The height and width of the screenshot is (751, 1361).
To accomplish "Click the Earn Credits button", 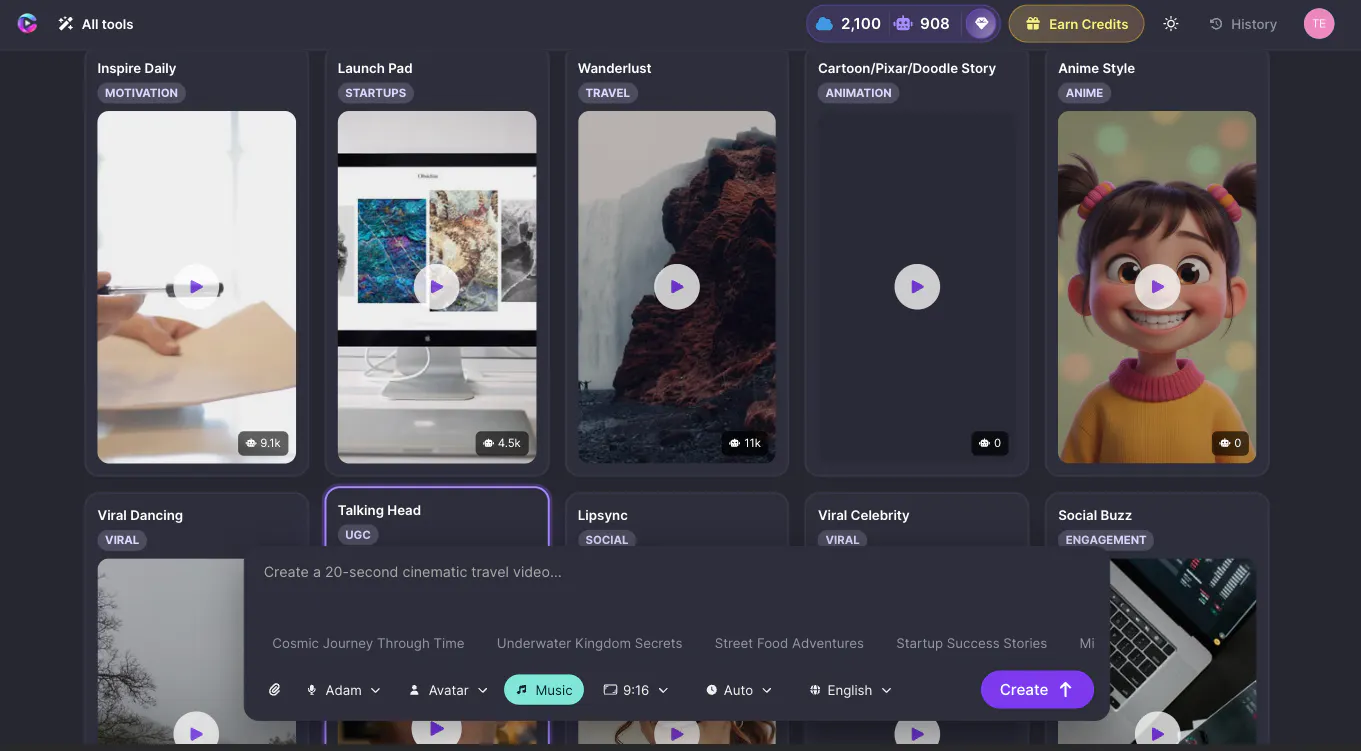I will [1076, 24].
